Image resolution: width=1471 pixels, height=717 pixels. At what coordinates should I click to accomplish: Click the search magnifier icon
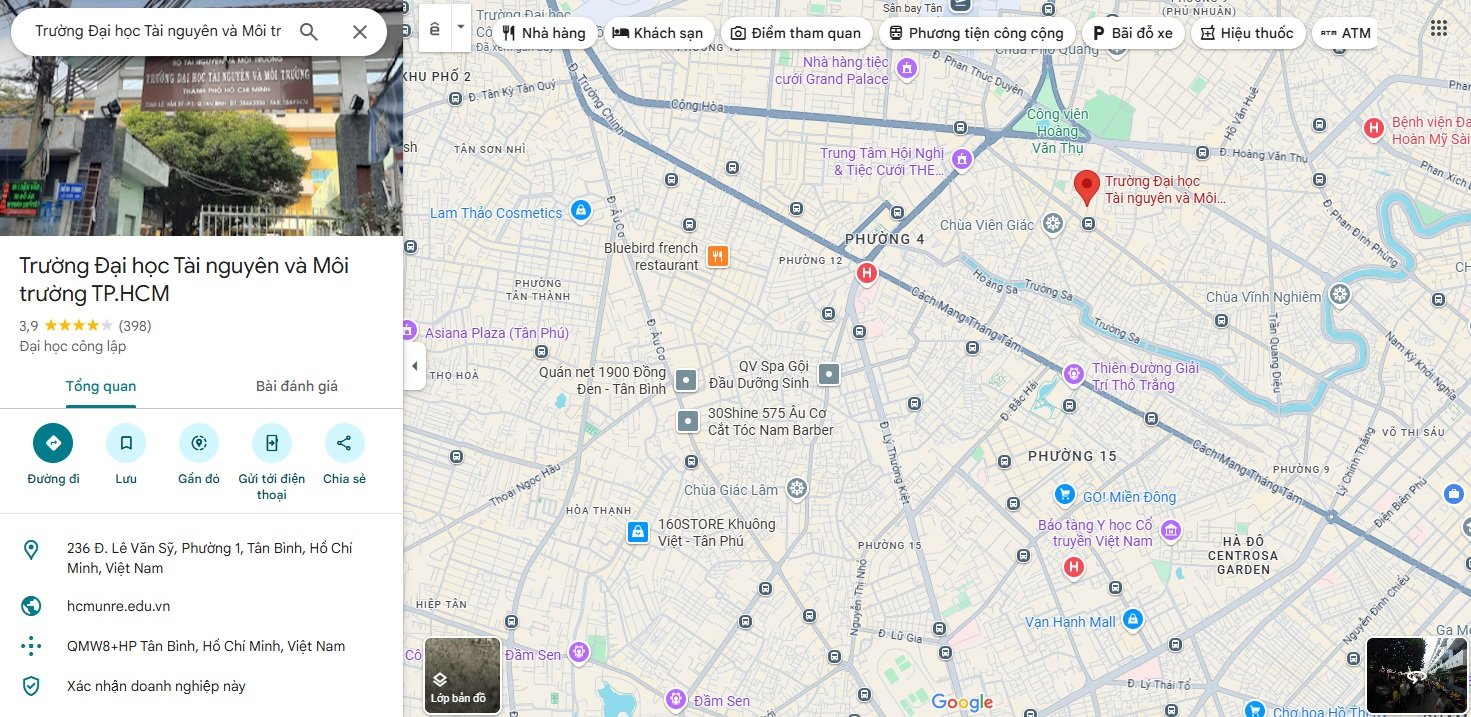(x=309, y=32)
